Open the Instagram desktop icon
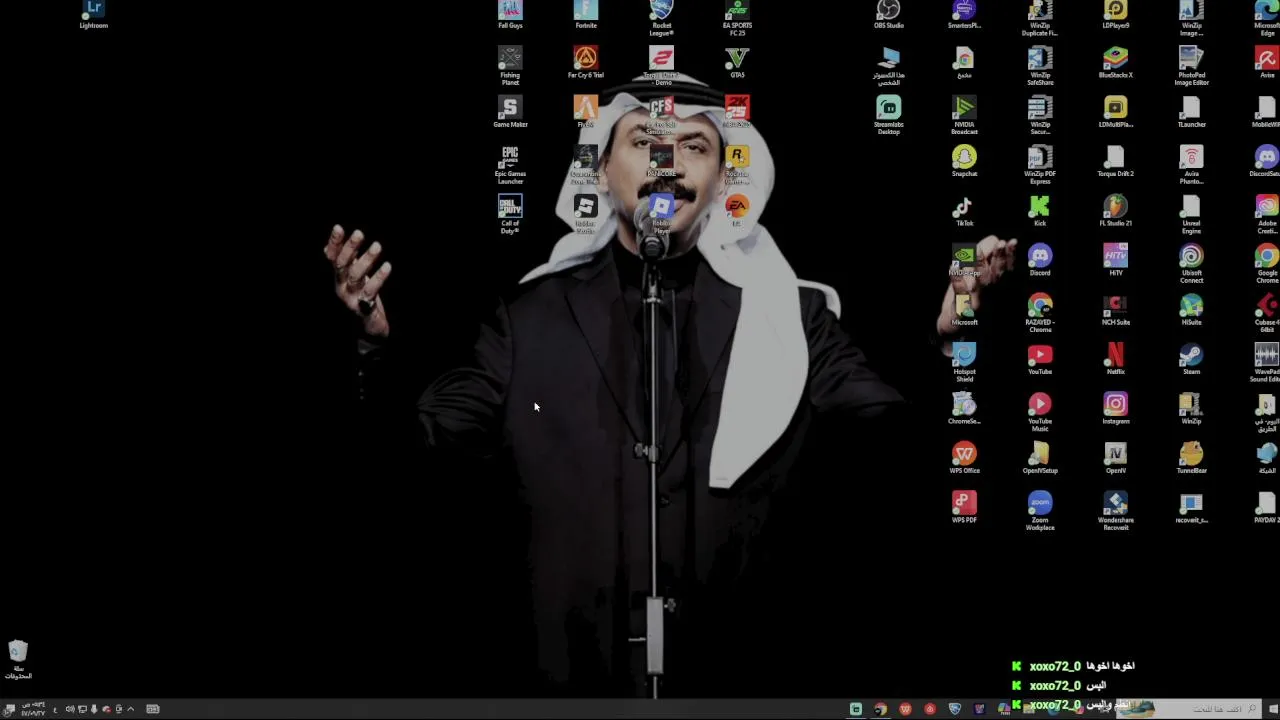Screen dimensions: 1280x720 pos(1115,408)
